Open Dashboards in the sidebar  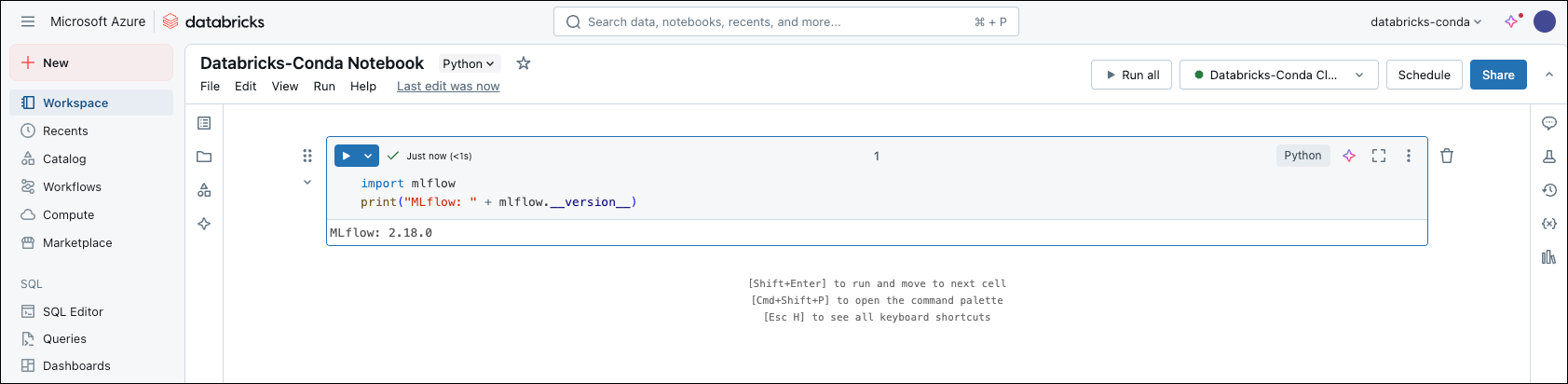click(x=91, y=365)
